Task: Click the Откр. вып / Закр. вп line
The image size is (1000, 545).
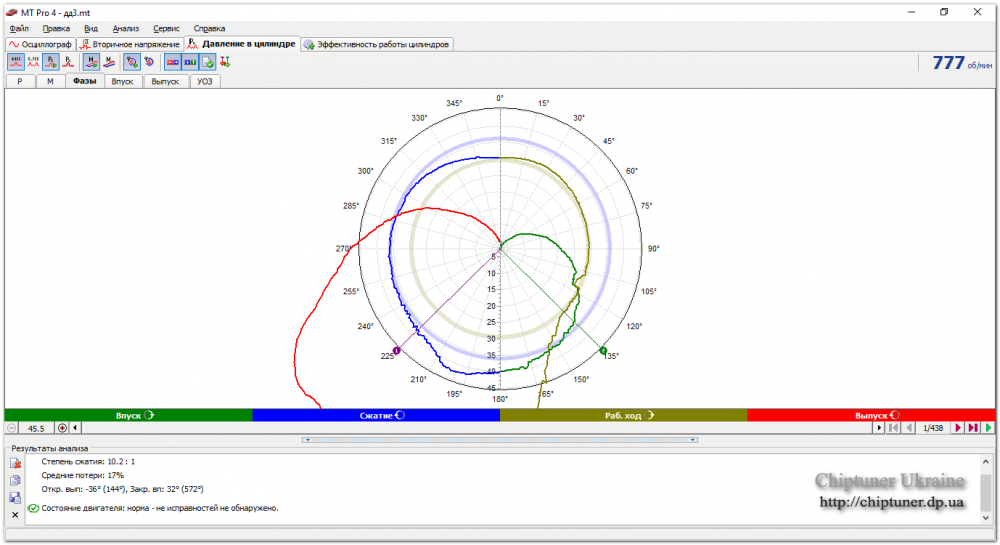Action: pyautogui.click(x=122, y=489)
